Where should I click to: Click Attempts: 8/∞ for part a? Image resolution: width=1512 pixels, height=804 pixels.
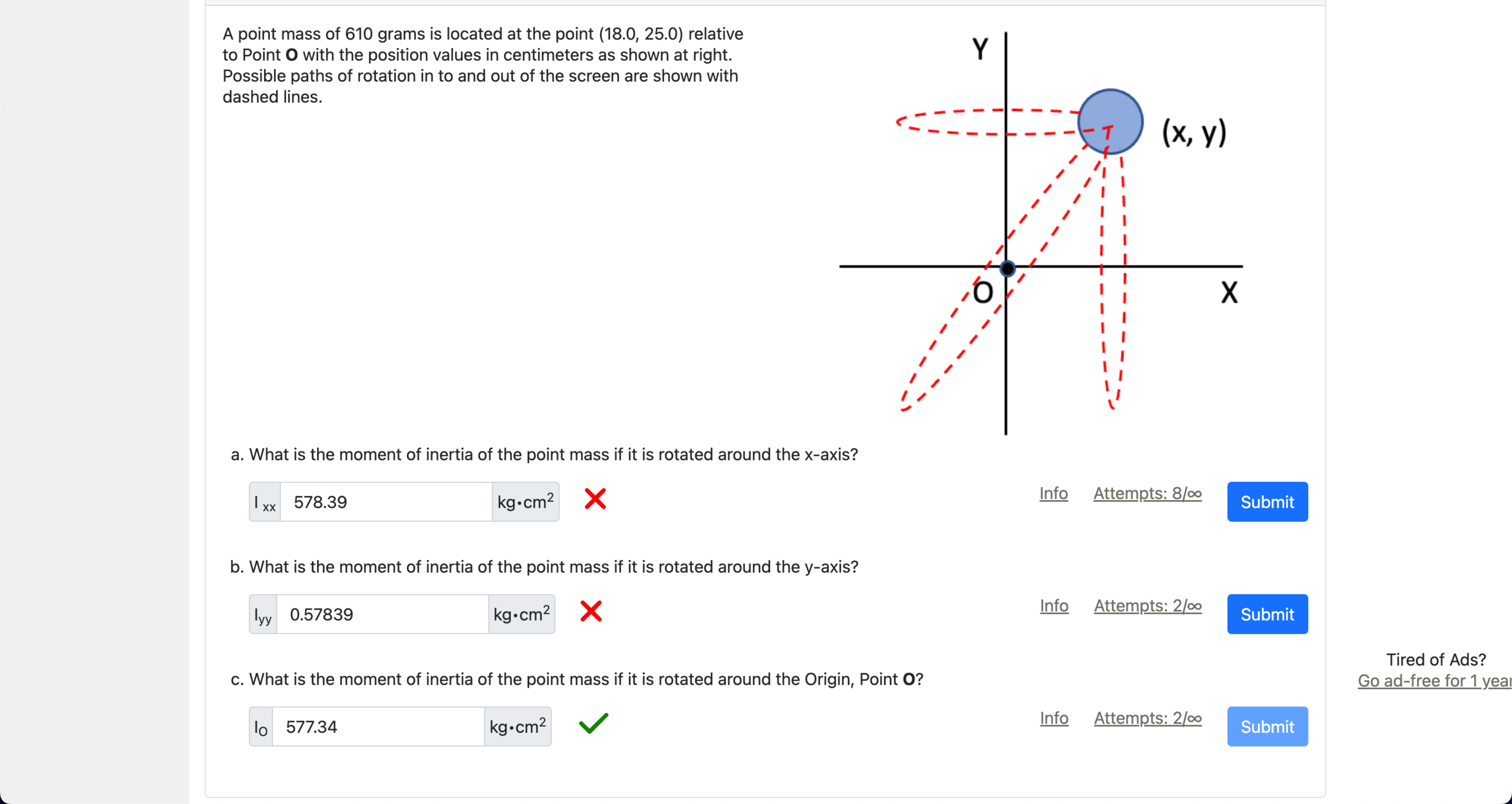point(1147,494)
